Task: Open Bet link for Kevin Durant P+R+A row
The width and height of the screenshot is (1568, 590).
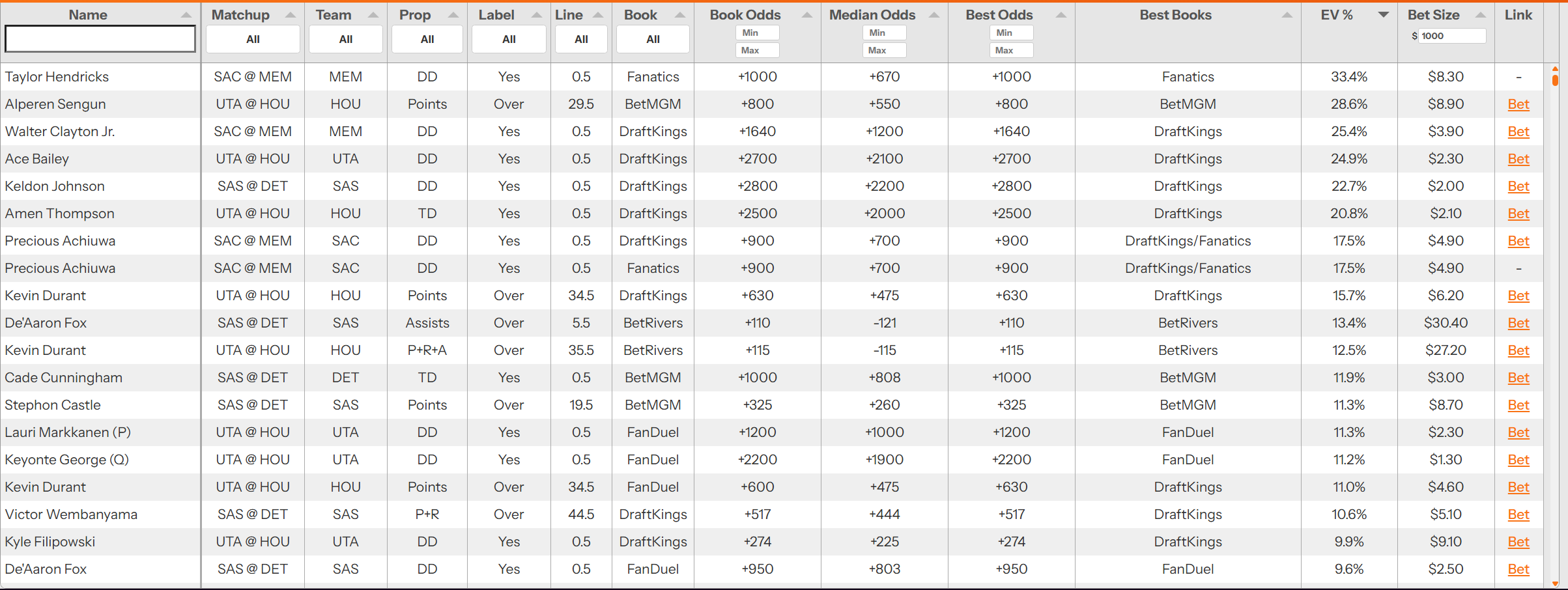Action: click(1518, 350)
